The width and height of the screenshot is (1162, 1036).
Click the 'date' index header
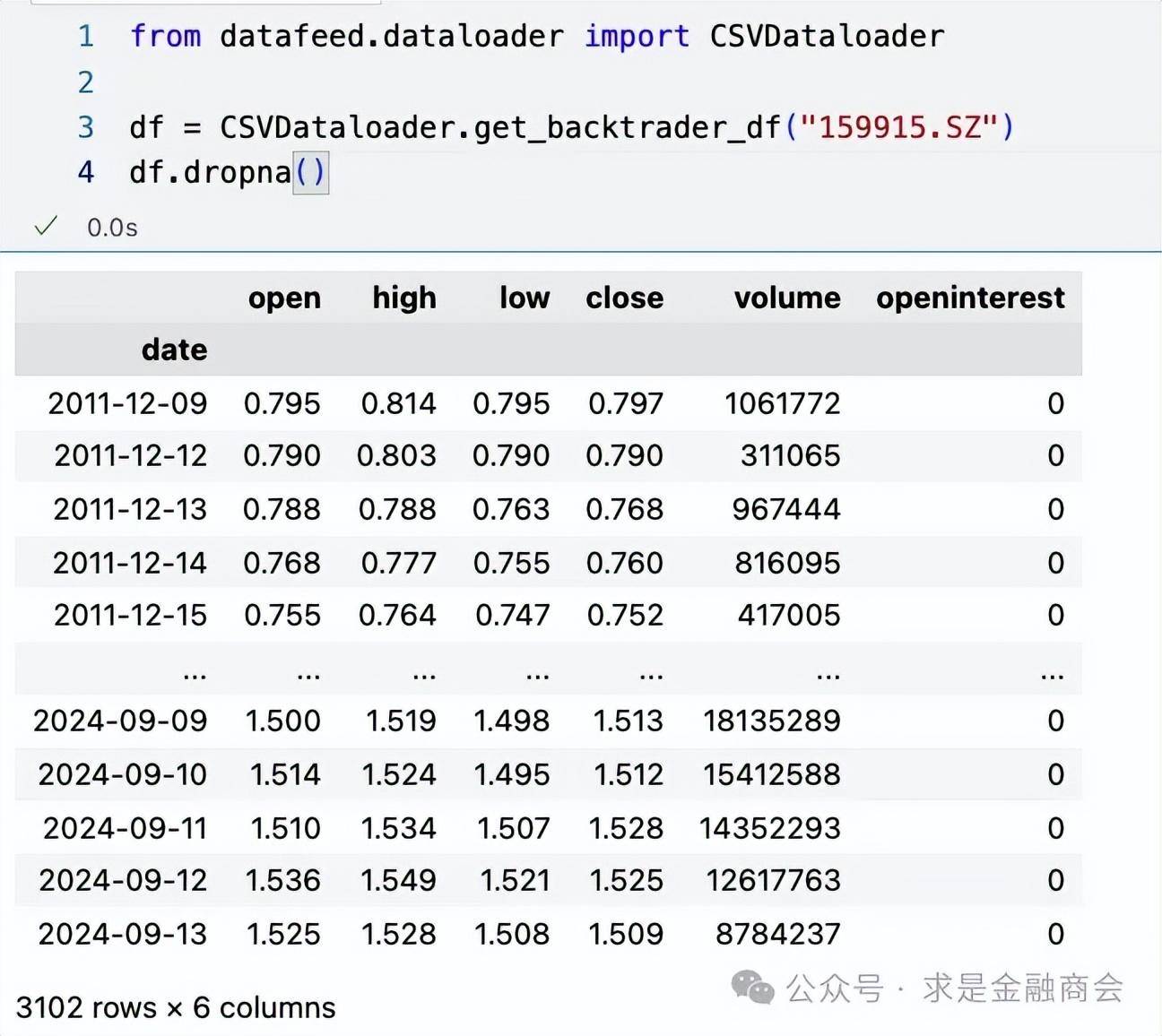click(x=174, y=350)
